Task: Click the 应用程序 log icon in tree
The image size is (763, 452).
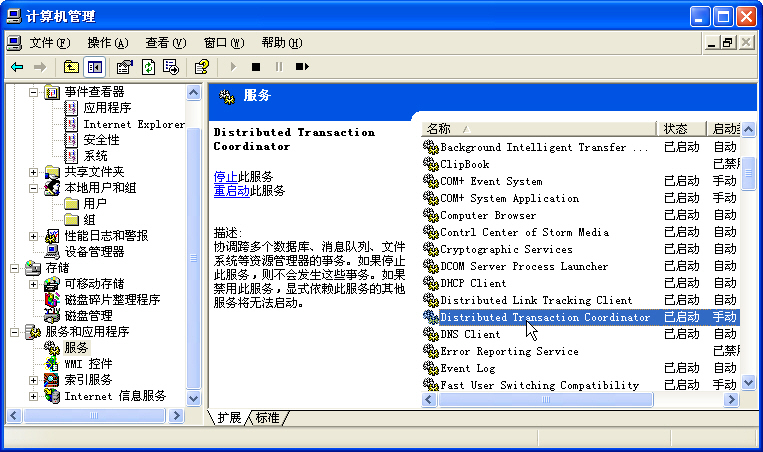Action: pyautogui.click(x=72, y=108)
